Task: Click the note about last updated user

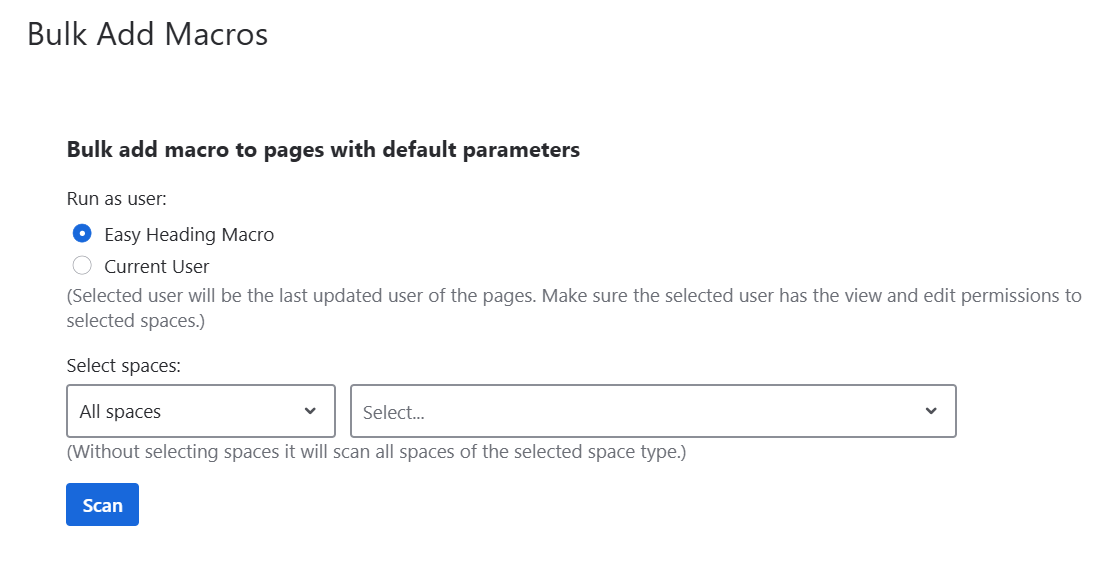Action: pos(574,307)
